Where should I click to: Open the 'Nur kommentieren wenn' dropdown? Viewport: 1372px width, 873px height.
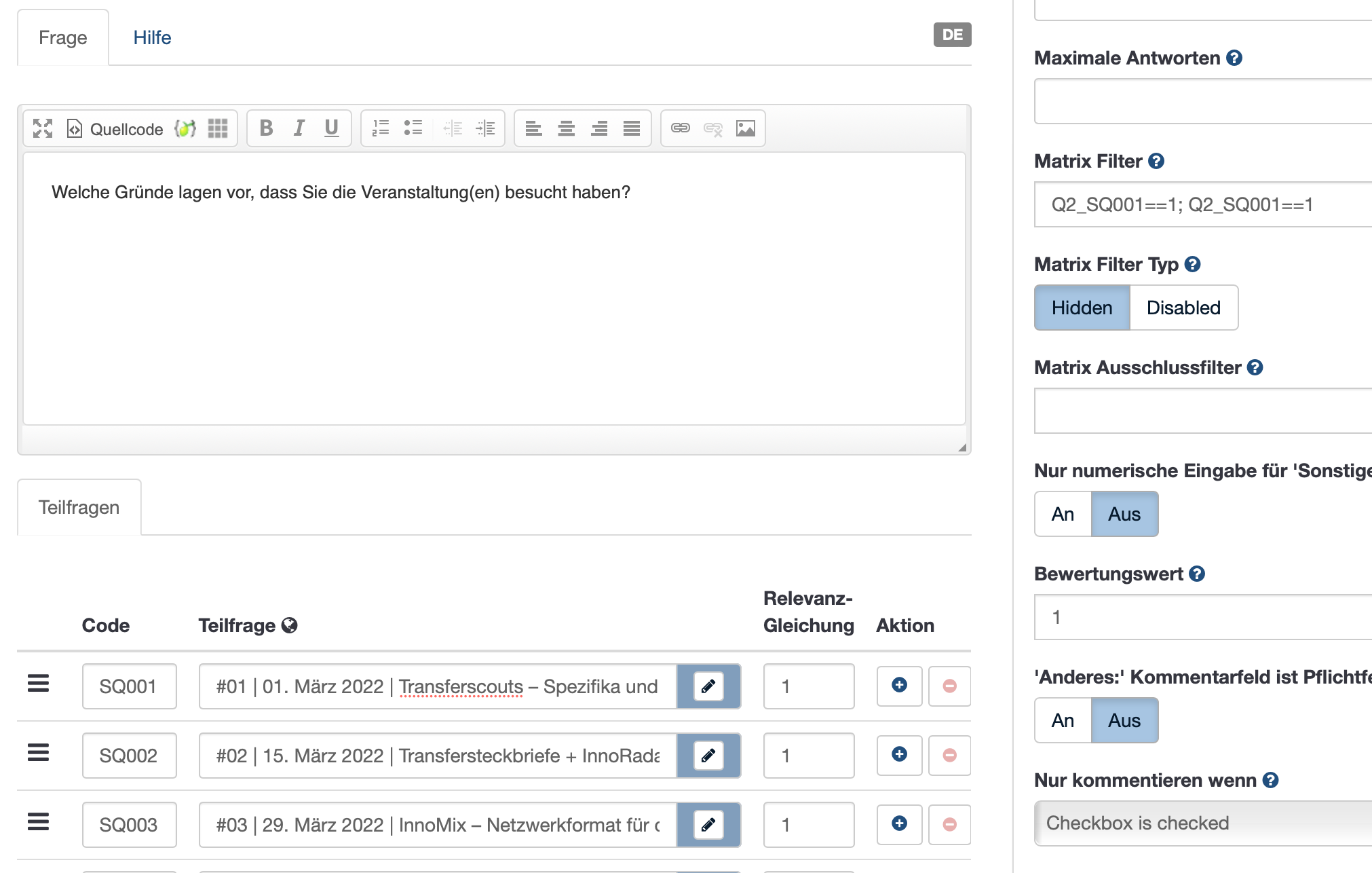coord(1202,823)
